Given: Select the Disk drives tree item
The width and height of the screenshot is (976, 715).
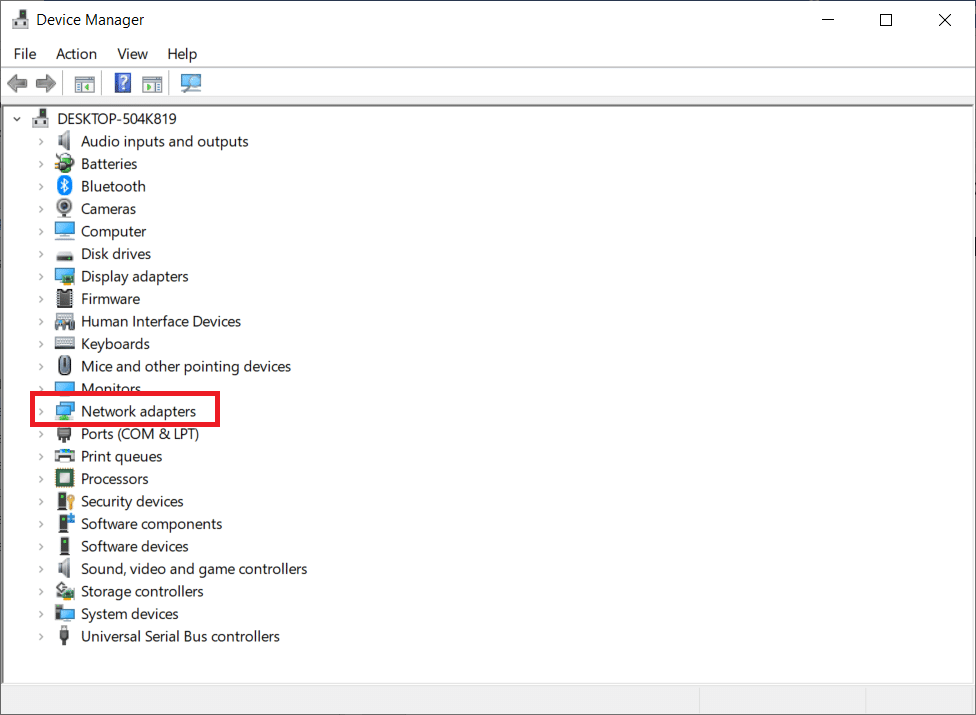Looking at the screenshot, I should (116, 254).
